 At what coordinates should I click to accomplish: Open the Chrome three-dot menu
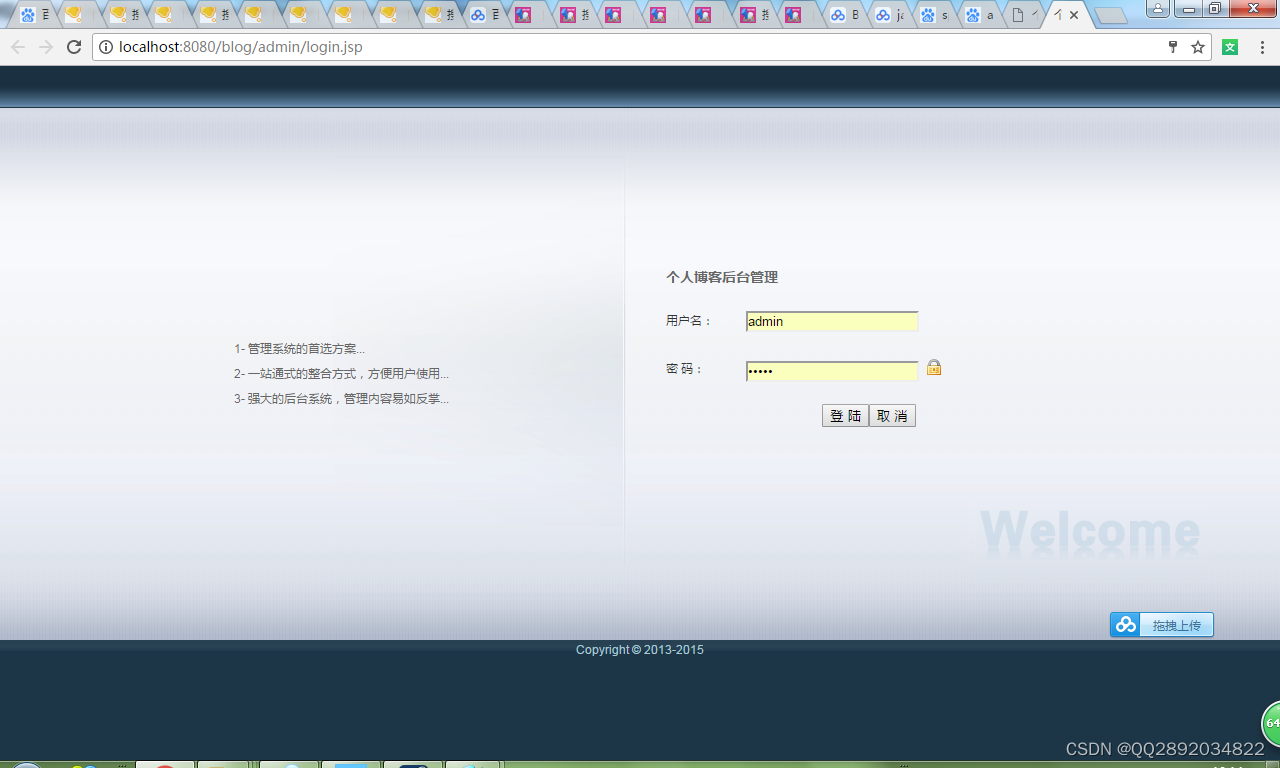(x=1262, y=46)
